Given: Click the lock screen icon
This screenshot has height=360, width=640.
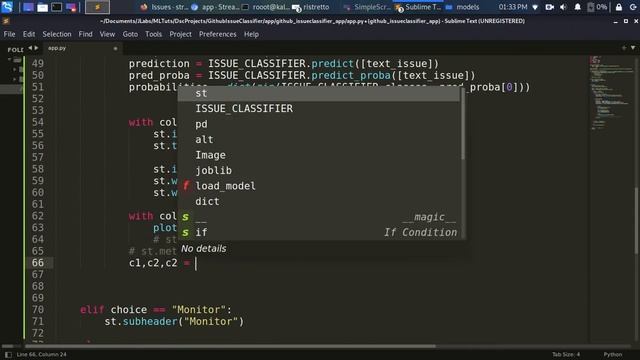Looking at the screenshot, I should click(619, 7).
